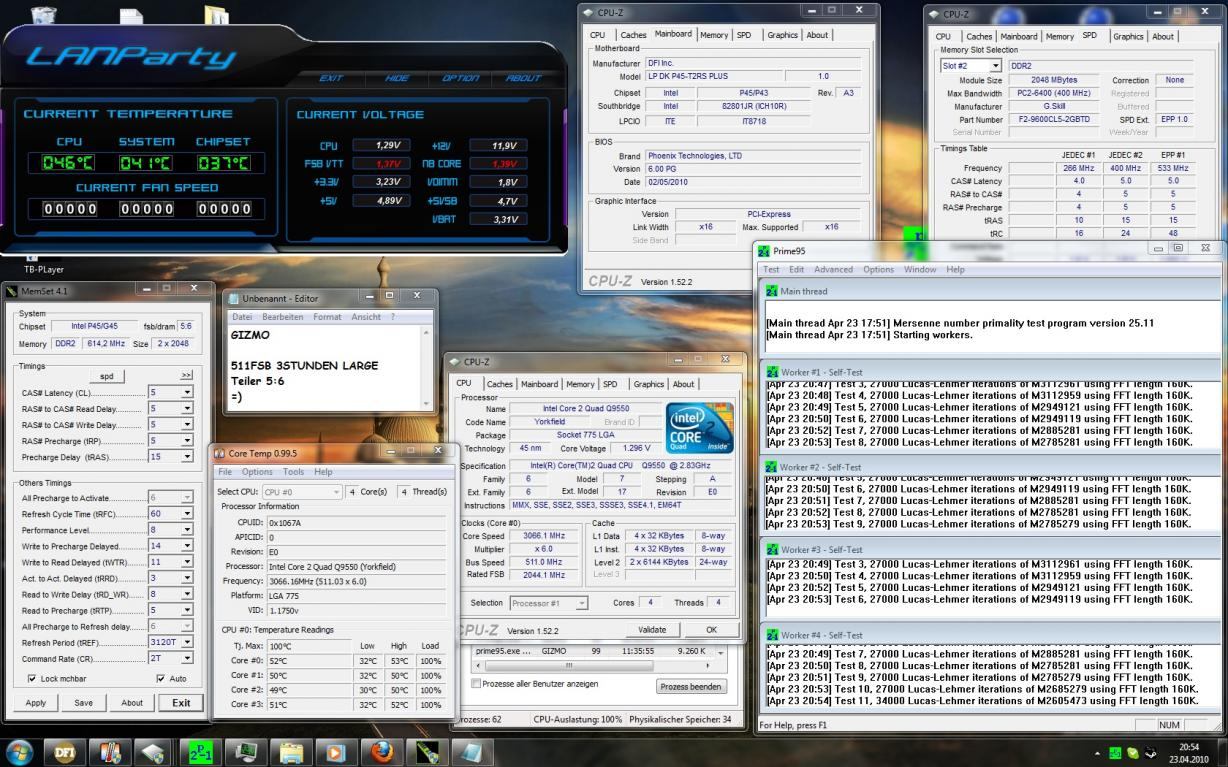This screenshot has width=1228, height=767.
Task: Click Validate in the CPU-Z window
Action: 652,630
